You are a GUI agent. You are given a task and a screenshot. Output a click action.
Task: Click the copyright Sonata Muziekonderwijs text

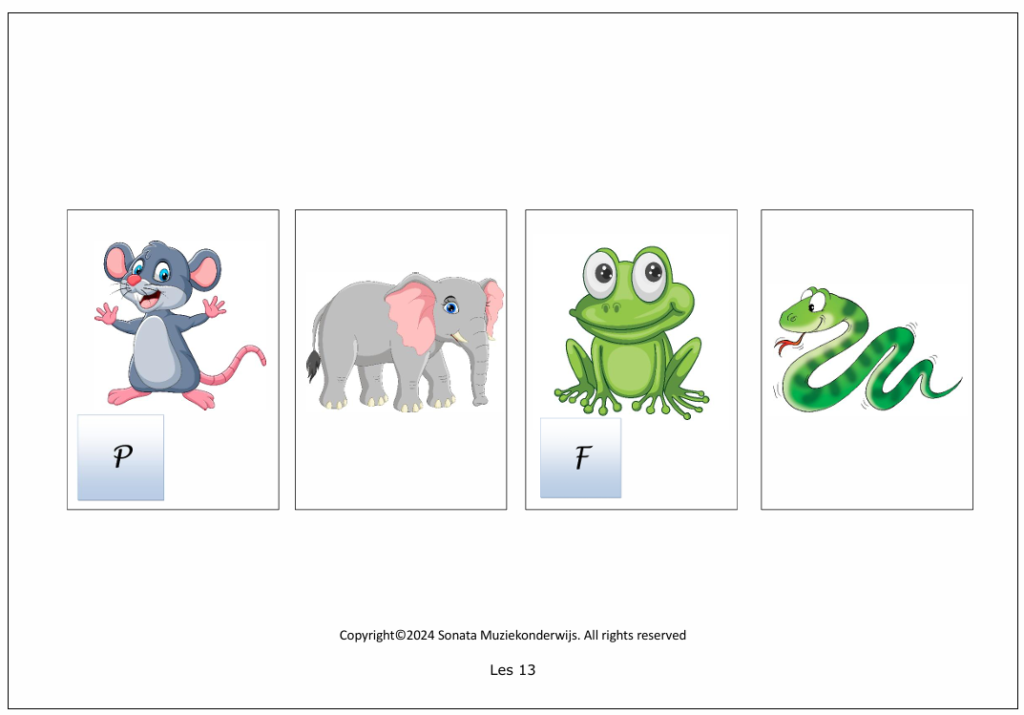pos(512,635)
